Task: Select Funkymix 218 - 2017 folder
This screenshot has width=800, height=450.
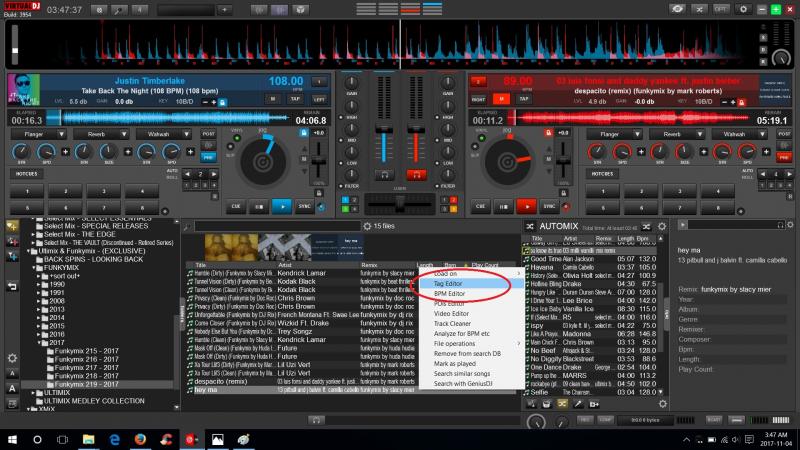Action: tap(86, 376)
